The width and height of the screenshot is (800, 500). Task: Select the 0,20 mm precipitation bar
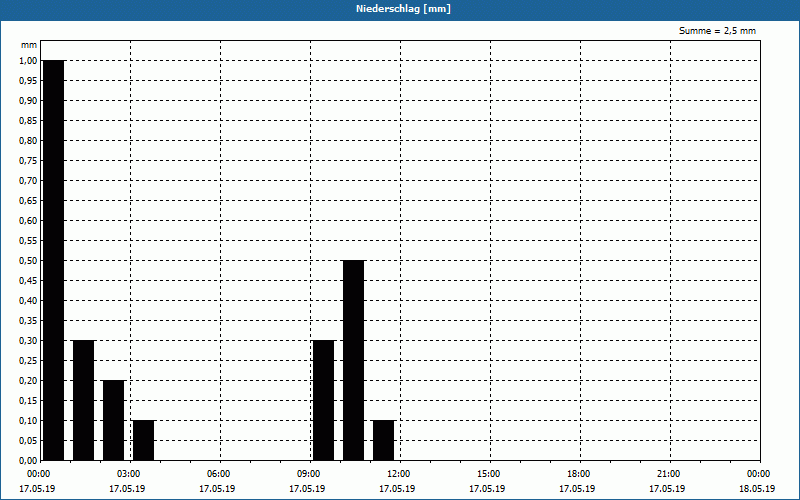coord(113,420)
